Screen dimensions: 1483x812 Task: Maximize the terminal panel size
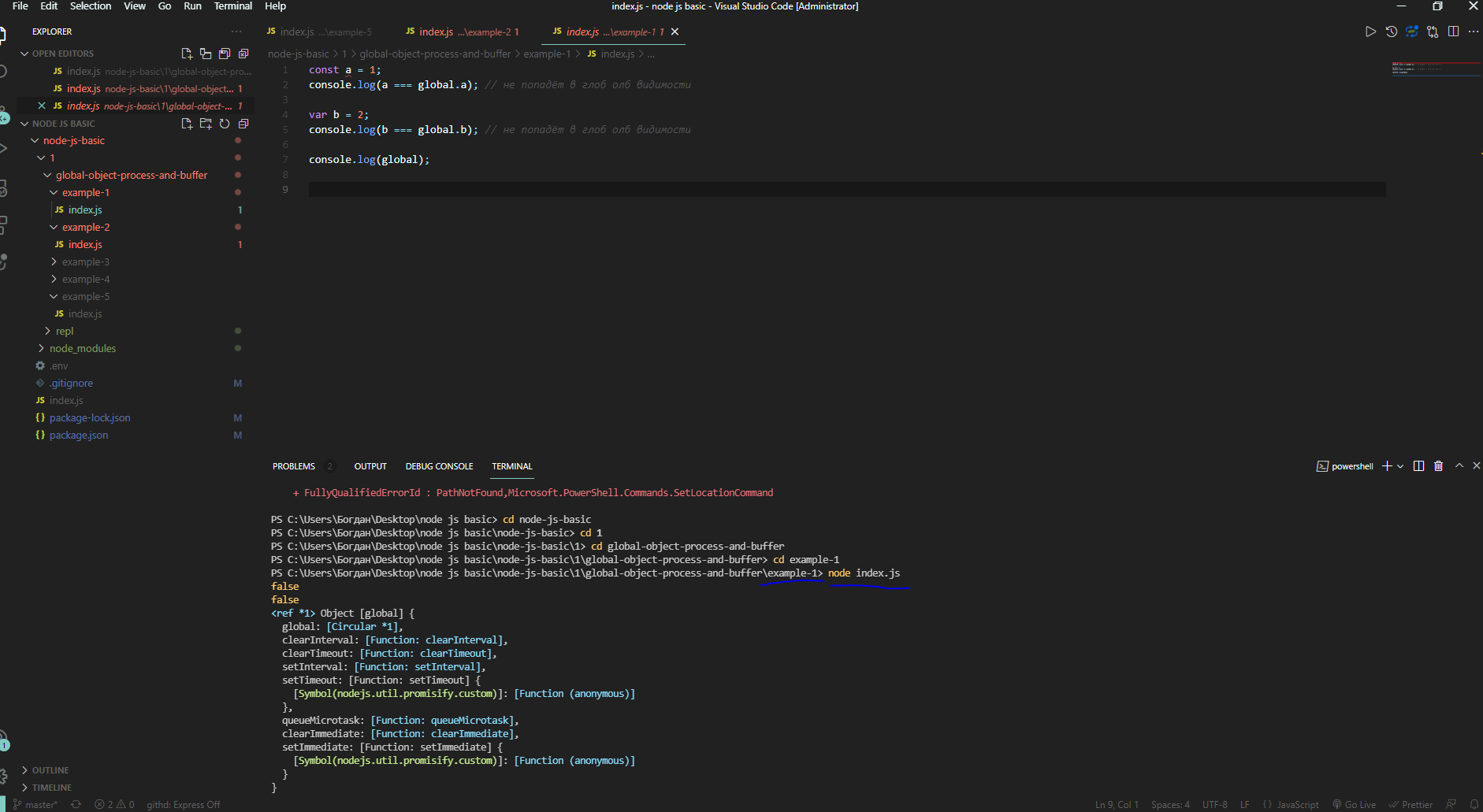tap(1459, 466)
